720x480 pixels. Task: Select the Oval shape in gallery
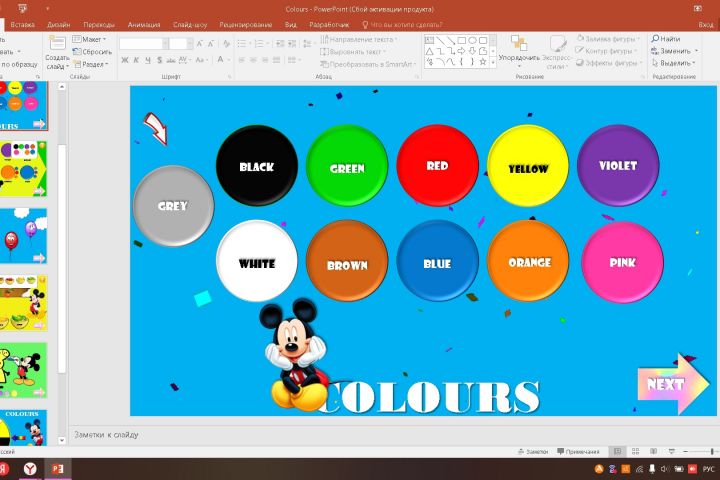(x=472, y=40)
